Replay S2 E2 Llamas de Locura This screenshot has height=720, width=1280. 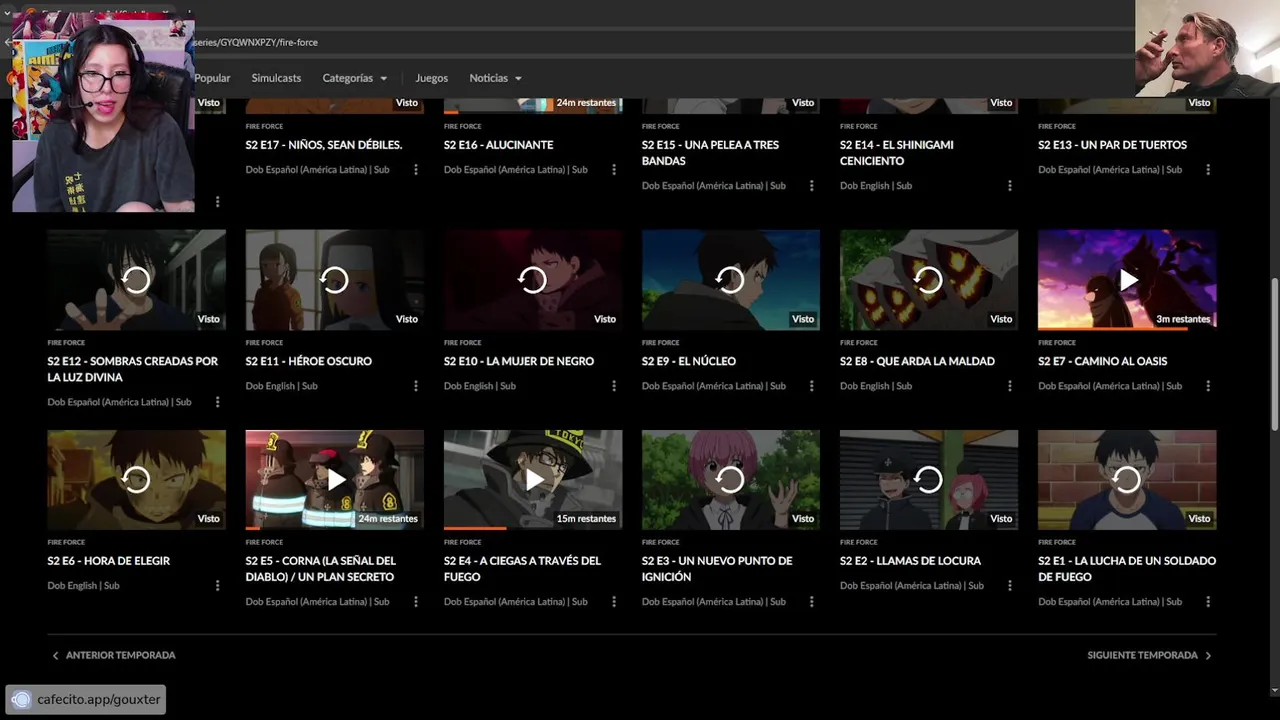point(929,480)
